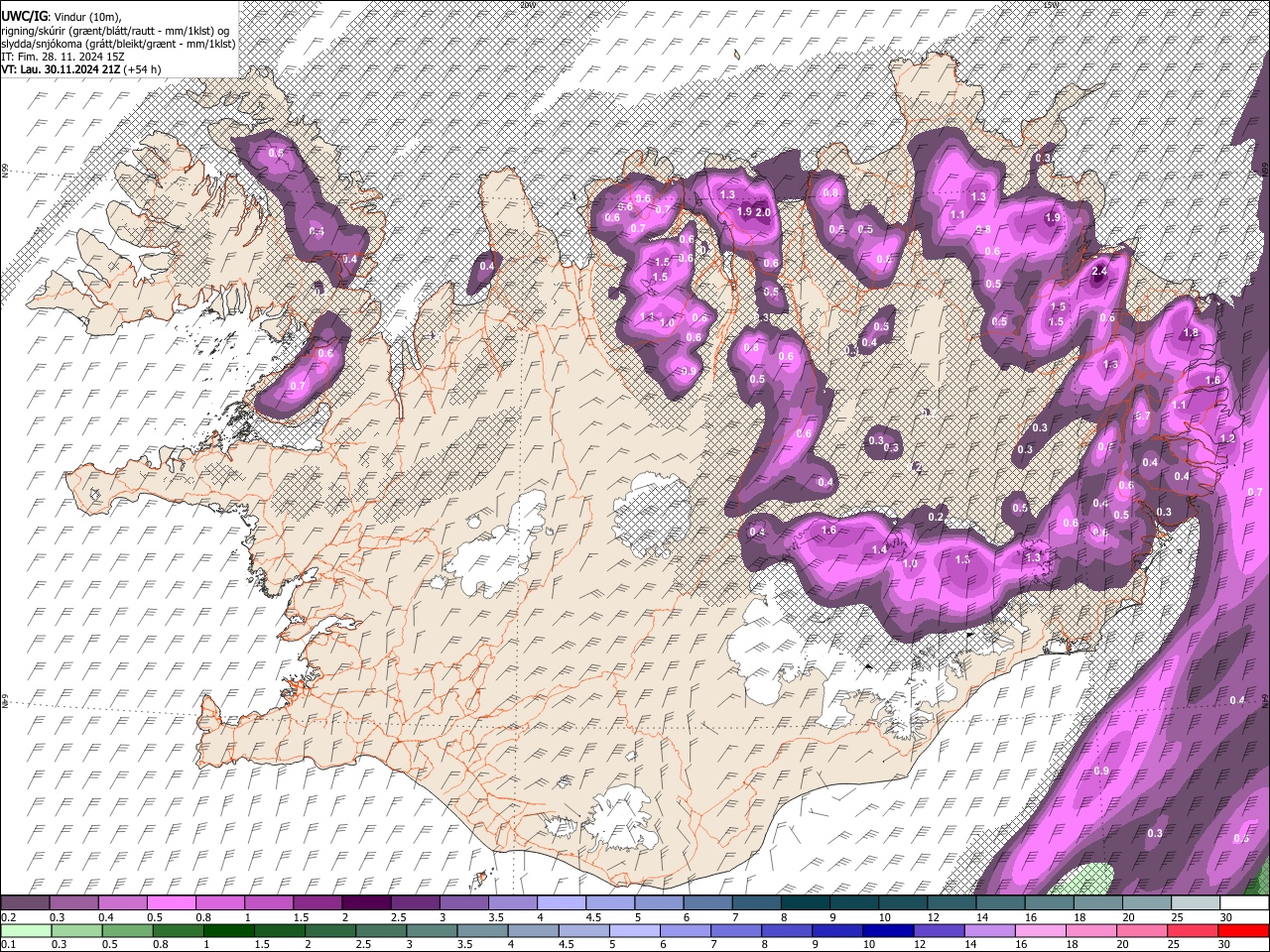Choose the 10 swatch in the top legend row
The width and height of the screenshot is (1270, 952).
coord(902,903)
